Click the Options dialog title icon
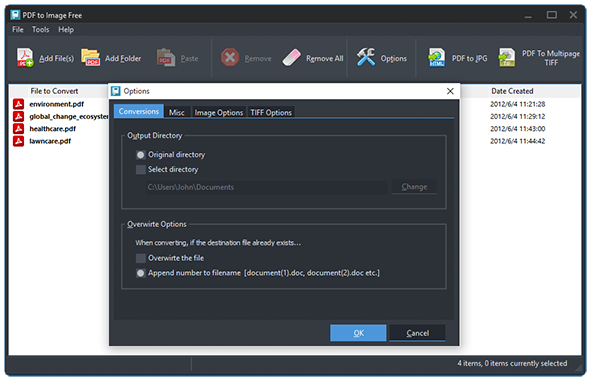 [116, 91]
